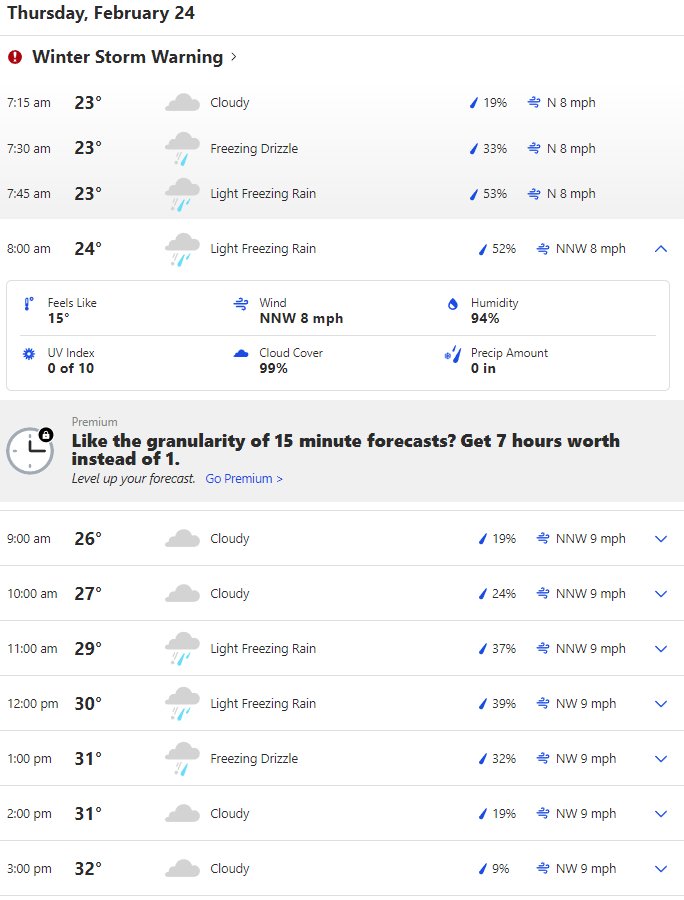The width and height of the screenshot is (684, 900).
Task: Click the Feels Like thermometer icon
Action: [28, 303]
